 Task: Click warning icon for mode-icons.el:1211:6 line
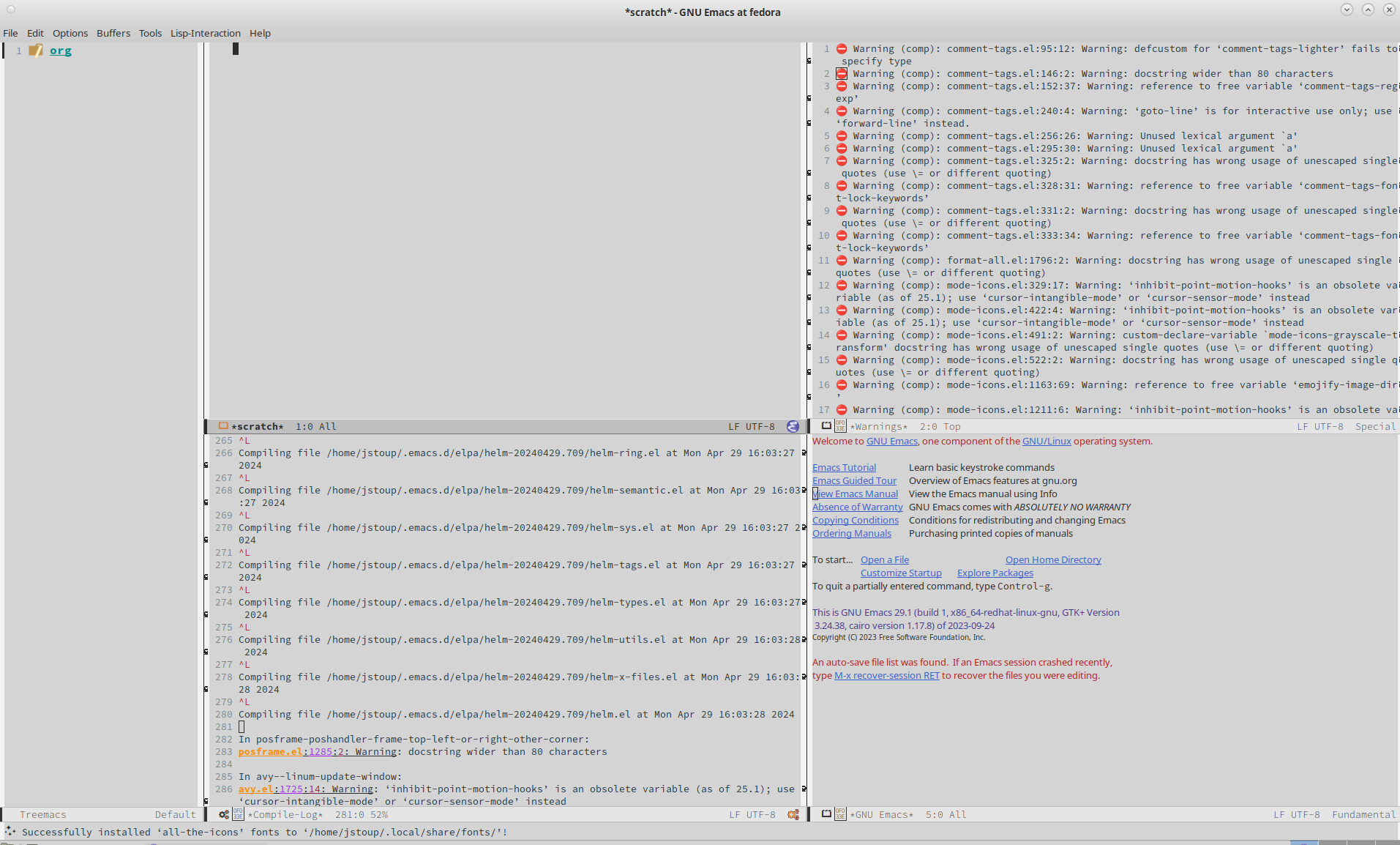(842, 409)
